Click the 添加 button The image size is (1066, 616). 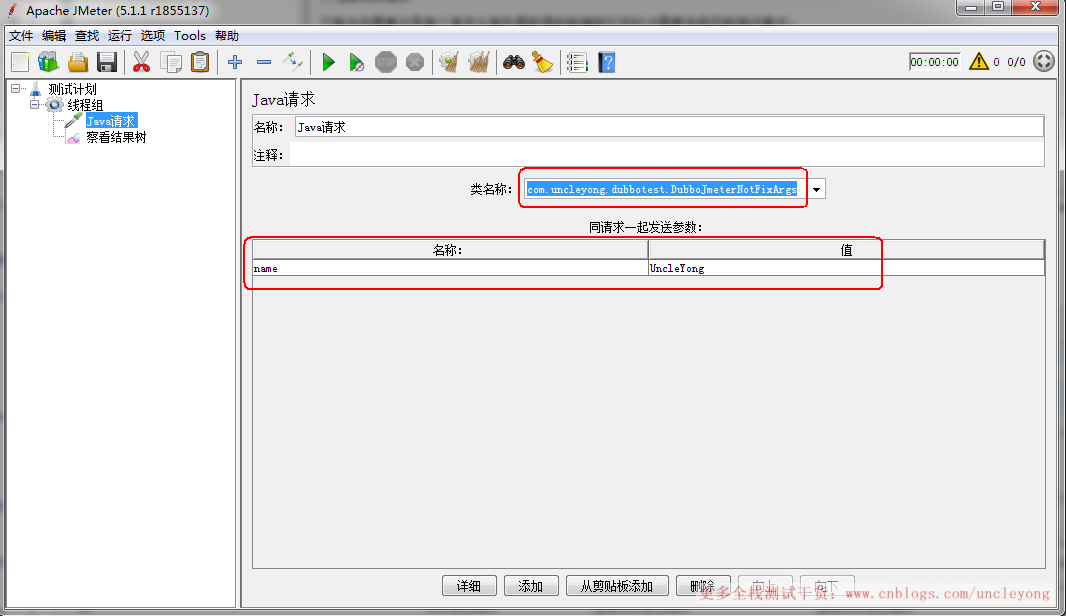531,586
